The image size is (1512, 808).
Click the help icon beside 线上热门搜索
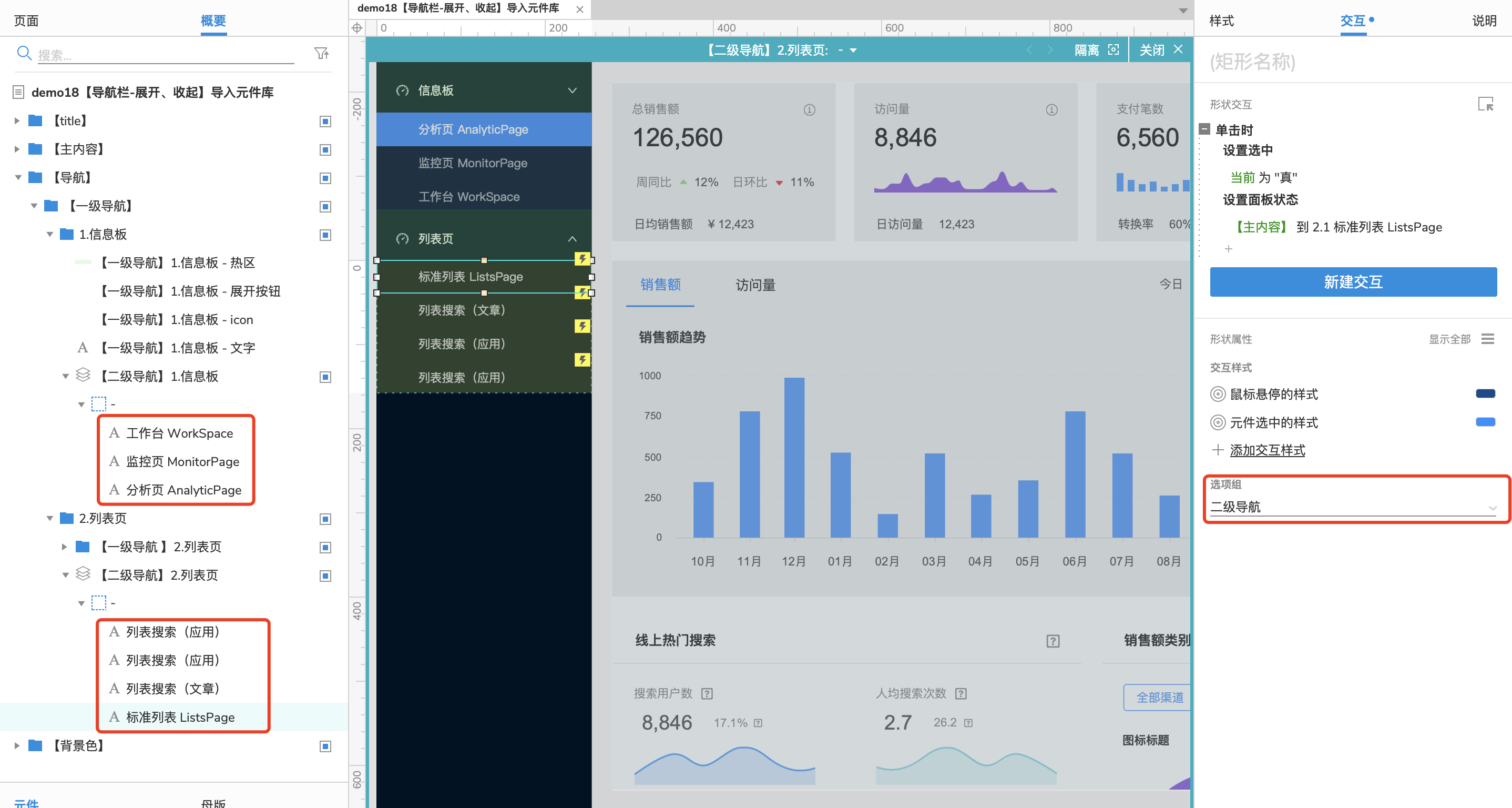click(1053, 641)
